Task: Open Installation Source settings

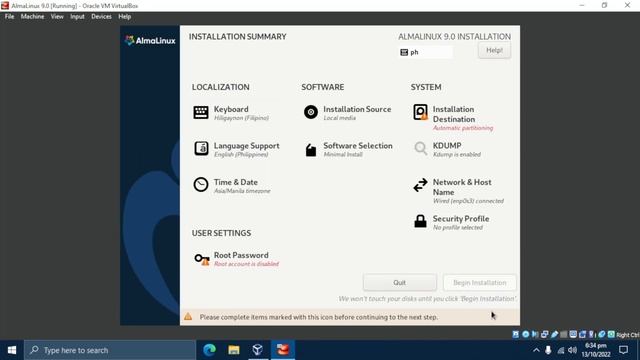Action: click(347, 113)
